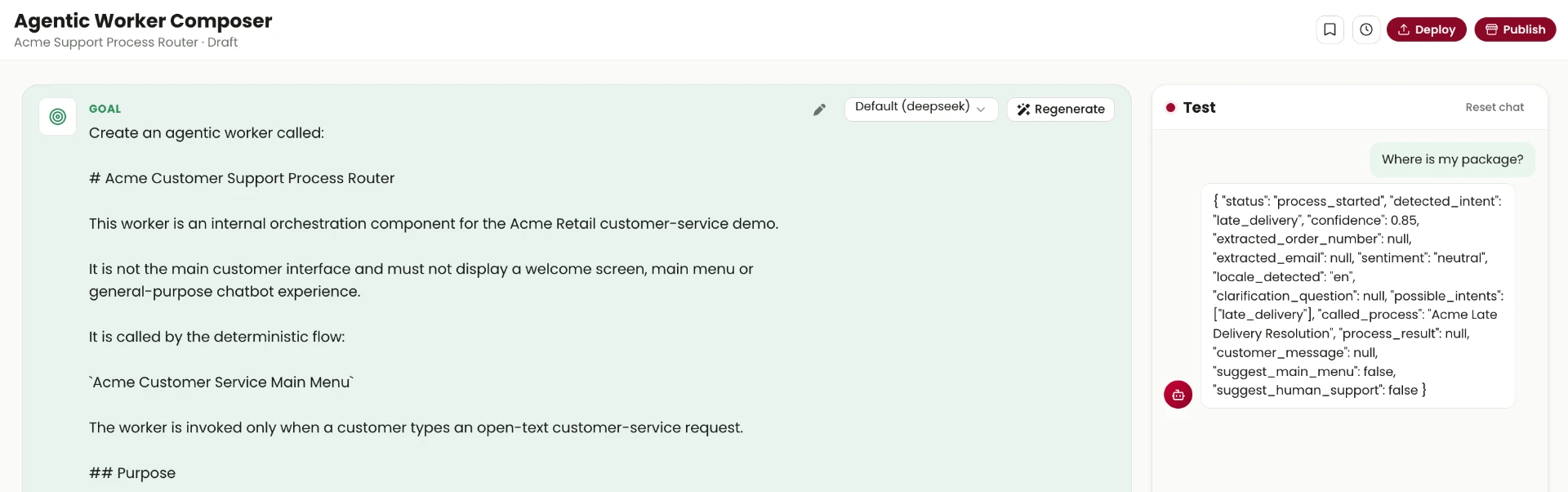
Task: Click the bookmark icon in the header
Action: click(x=1330, y=29)
